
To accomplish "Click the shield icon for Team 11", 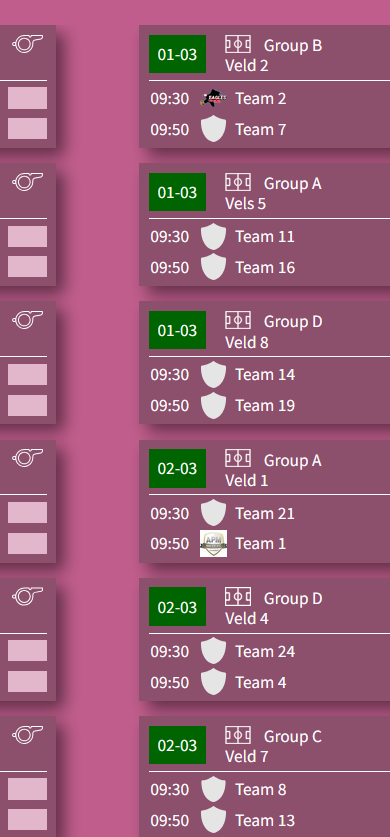I will click(213, 236).
